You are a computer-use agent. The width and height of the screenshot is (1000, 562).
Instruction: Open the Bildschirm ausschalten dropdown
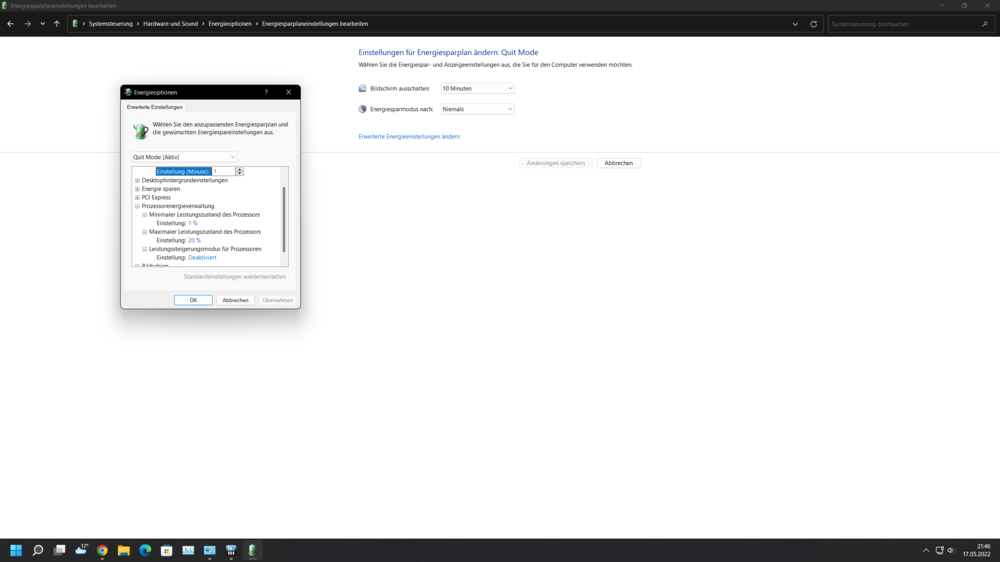click(477, 89)
